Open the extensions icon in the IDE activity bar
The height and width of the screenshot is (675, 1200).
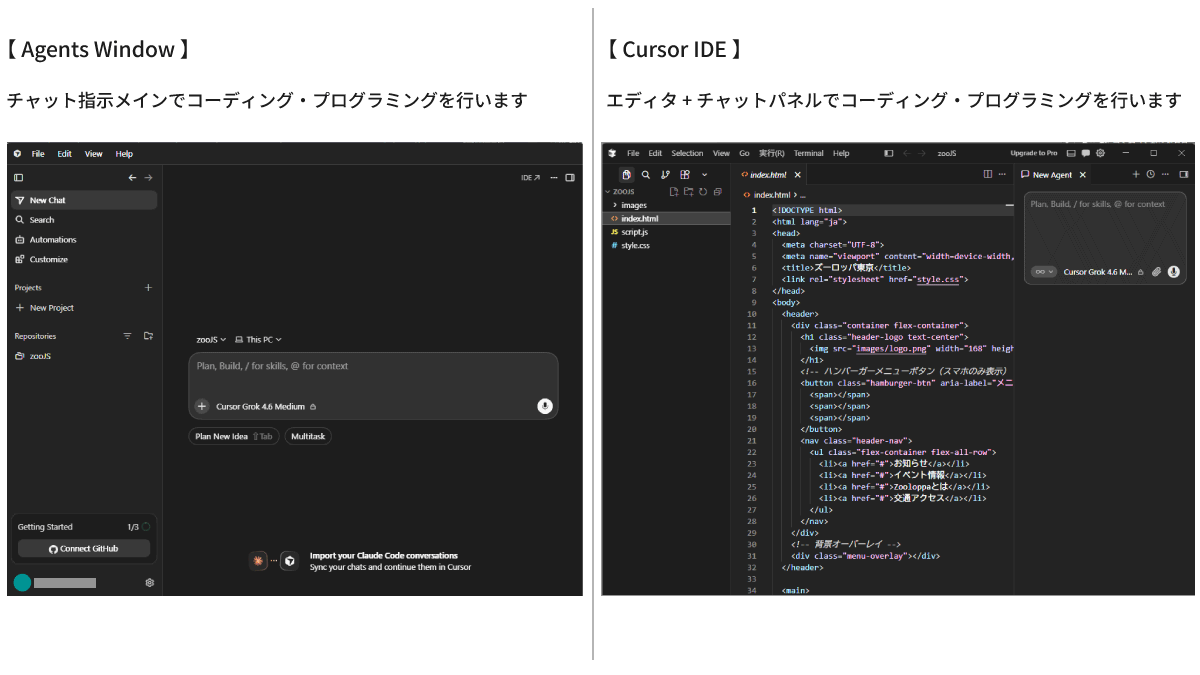point(685,174)
